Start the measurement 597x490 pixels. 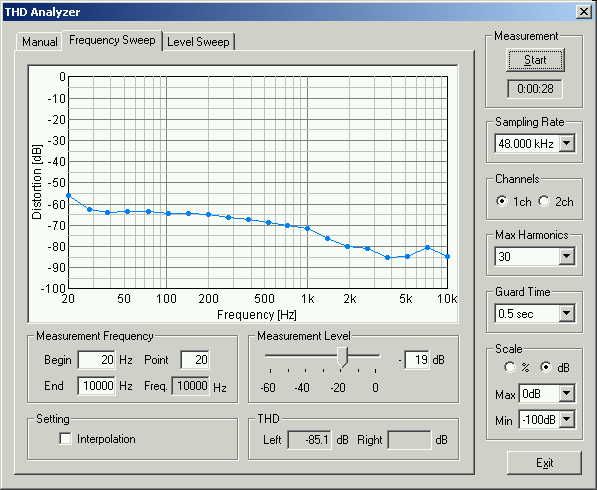coord(535,60)
